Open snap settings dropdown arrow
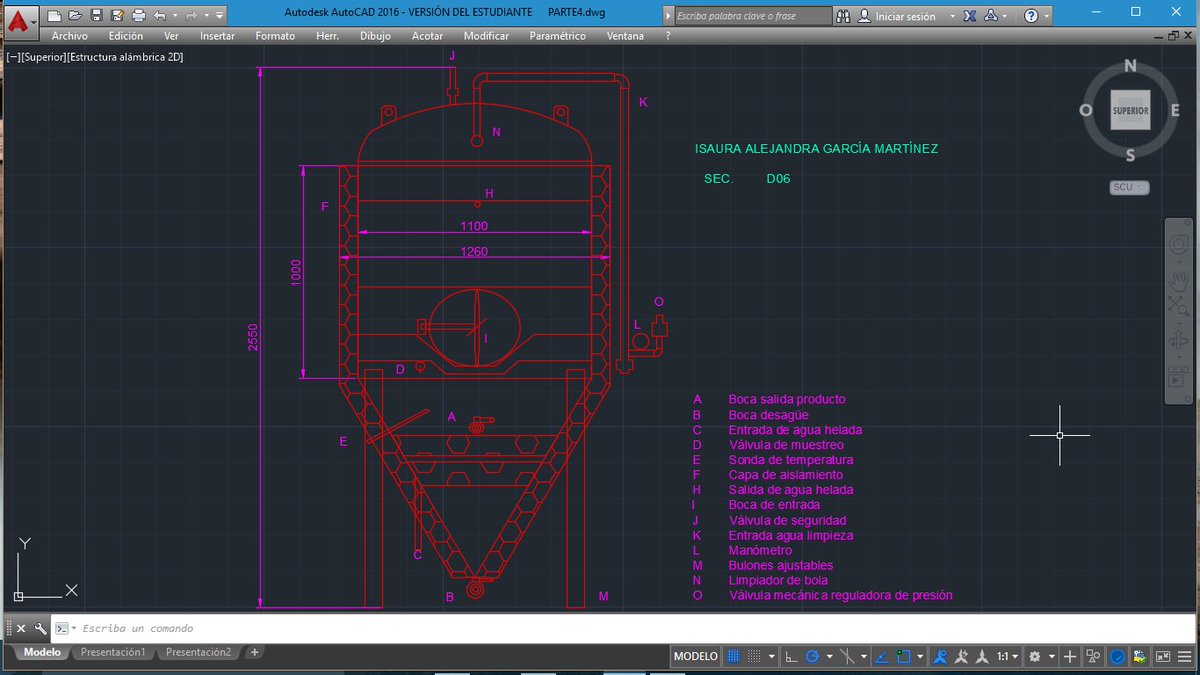The image size is (1200, 675). coord(772,656)
